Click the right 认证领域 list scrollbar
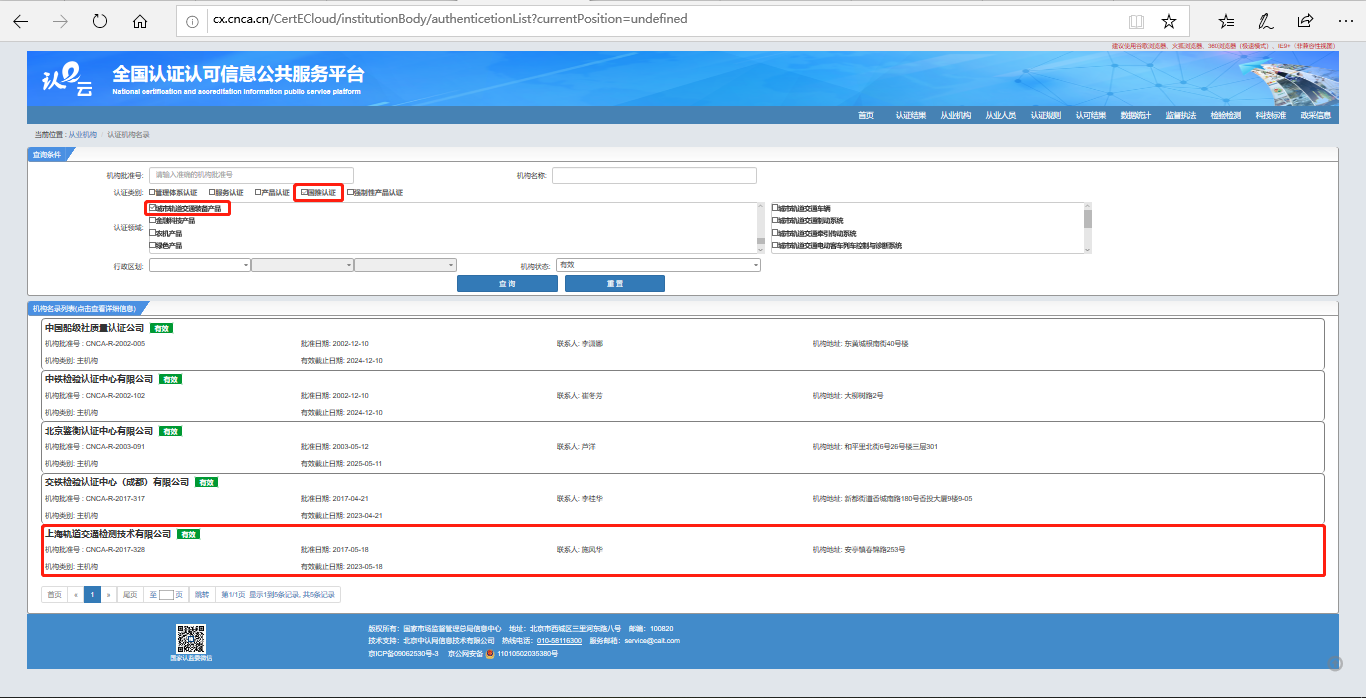 (1087, 228)
